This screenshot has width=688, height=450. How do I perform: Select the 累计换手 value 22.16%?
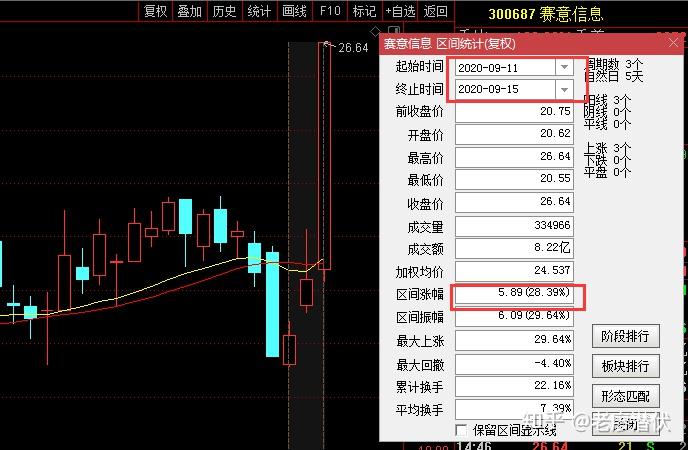point(514,386)
